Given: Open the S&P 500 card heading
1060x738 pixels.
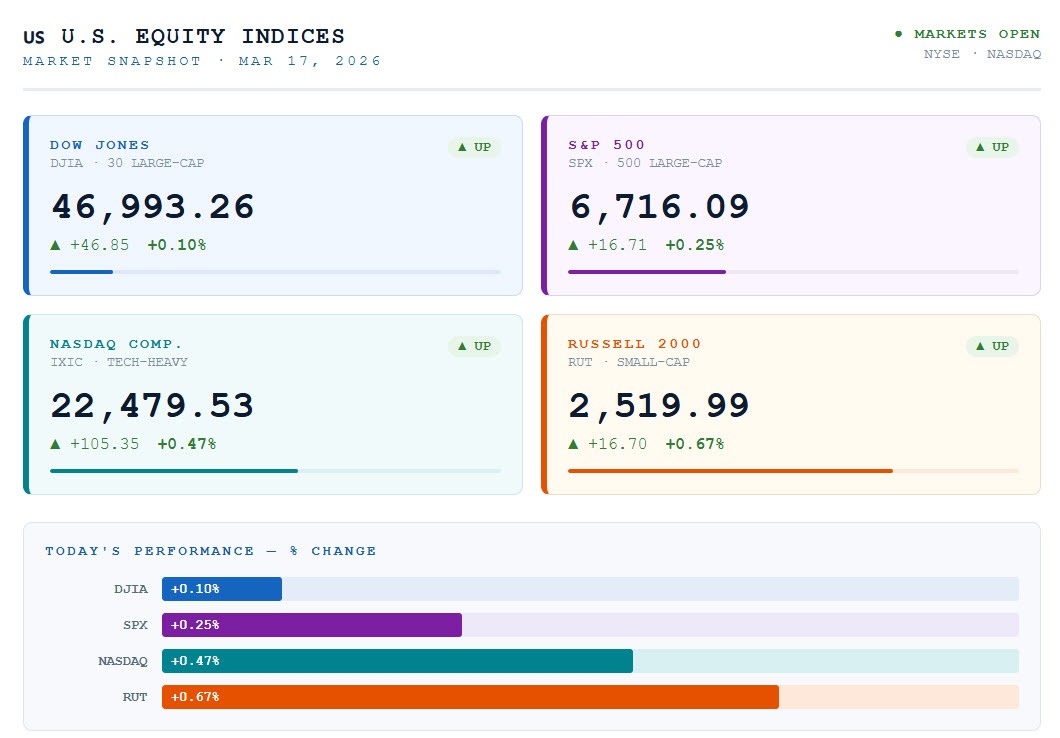Looking at the screenshot, I should click(x=607, y=145).
